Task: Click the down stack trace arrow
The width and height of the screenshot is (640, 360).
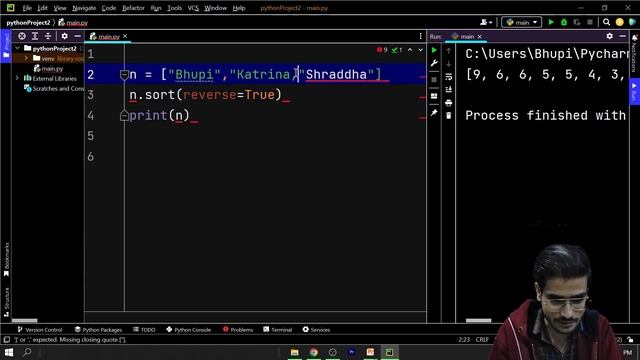Action: 449,64
